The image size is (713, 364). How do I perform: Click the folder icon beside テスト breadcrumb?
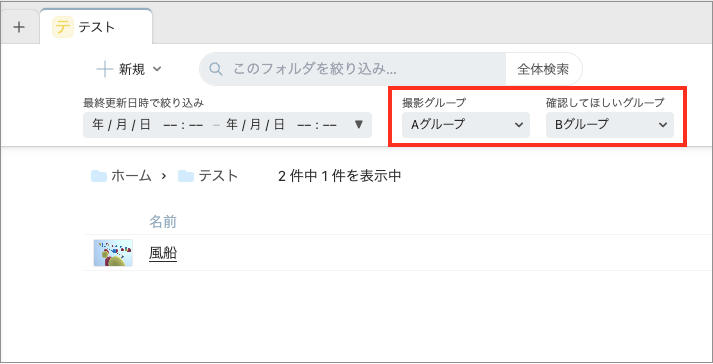(x=186, y=176)
